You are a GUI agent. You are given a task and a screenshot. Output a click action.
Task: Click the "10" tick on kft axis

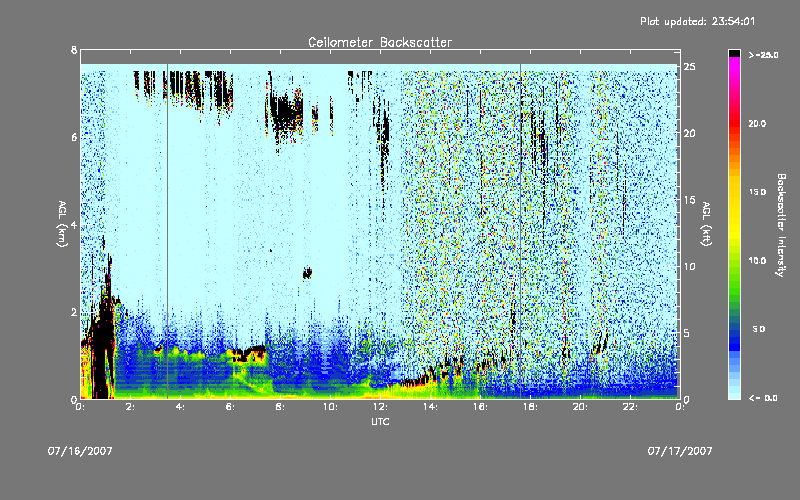[689, 266]
